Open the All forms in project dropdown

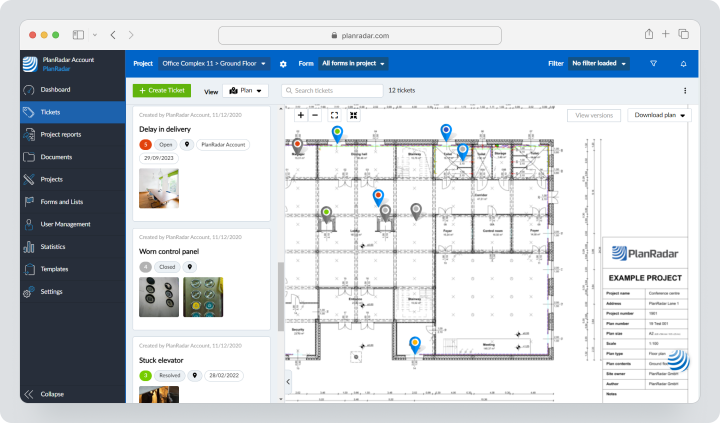(353, 63)
